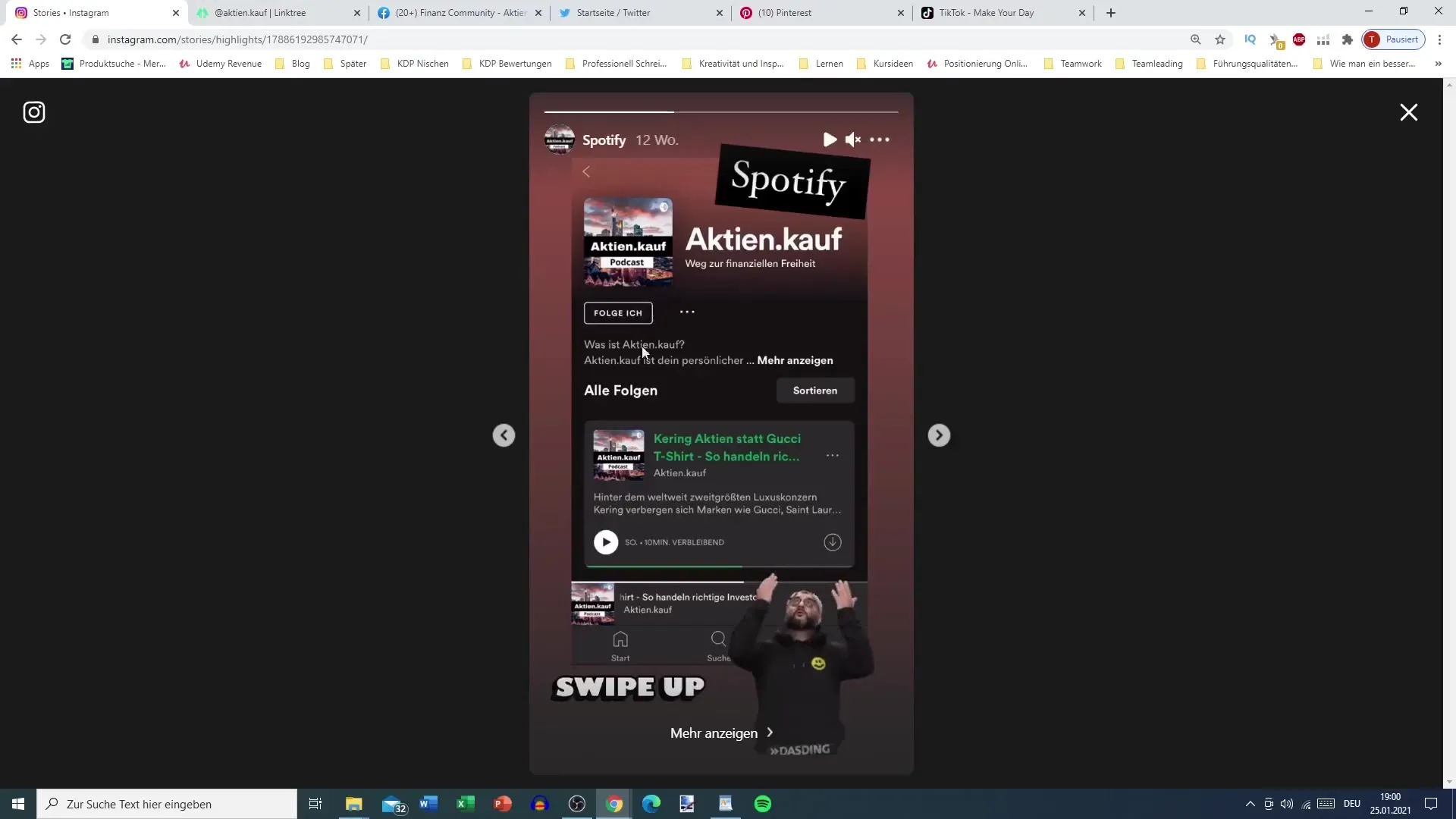
Task: Open the extensions puzzle icon
Action: pyautogui.click(x=1348, y=39)
